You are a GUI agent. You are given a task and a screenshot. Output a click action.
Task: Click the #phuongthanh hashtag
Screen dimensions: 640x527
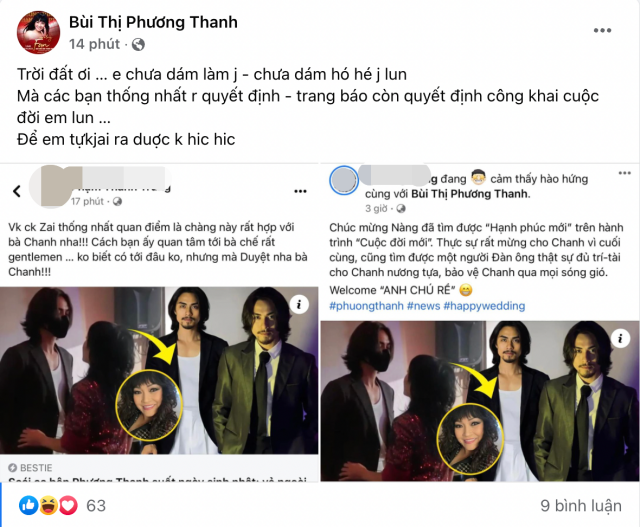pyautogui.click(x=366, y=306)
